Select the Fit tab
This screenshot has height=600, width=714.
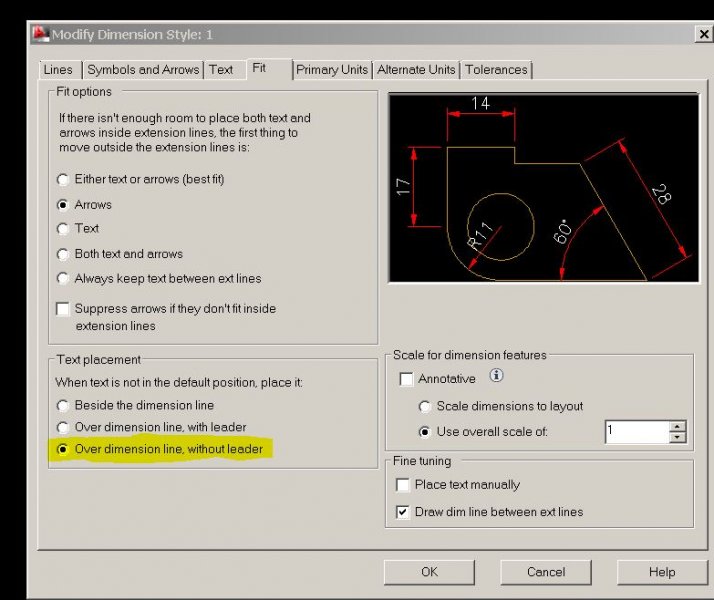269,68
